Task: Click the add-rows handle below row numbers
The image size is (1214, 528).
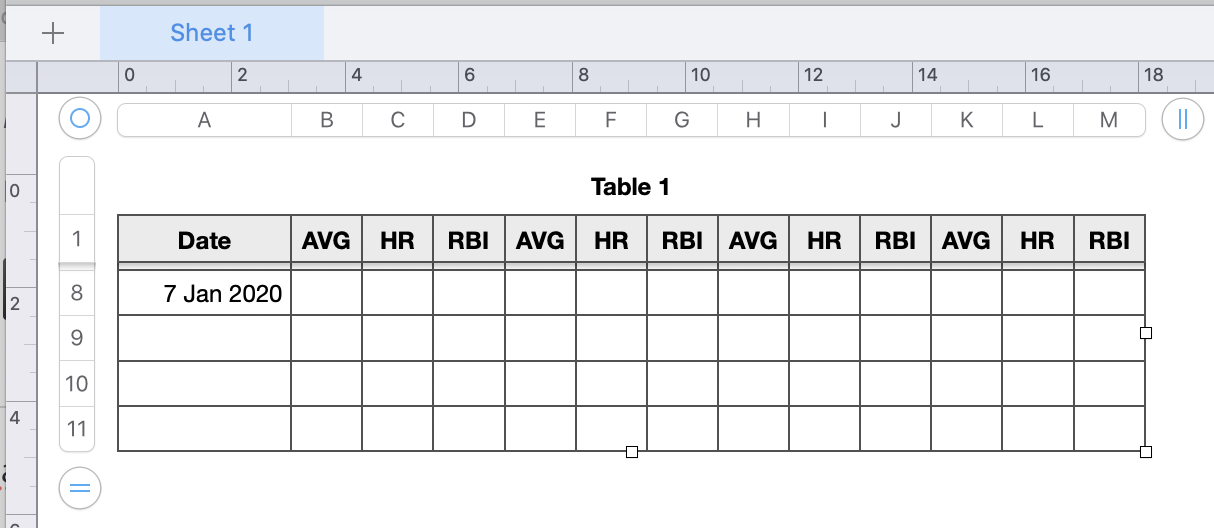Action: pos(80,489)
